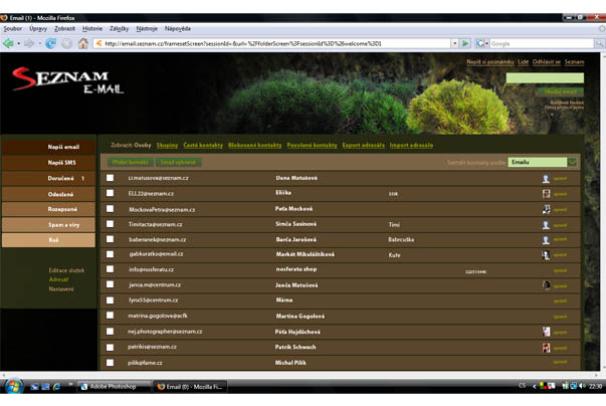Select checkbox next to Timitacta@seznam.cz
Image resolution: width=606 pixels, height=406 pixels.
coord(111,225)
